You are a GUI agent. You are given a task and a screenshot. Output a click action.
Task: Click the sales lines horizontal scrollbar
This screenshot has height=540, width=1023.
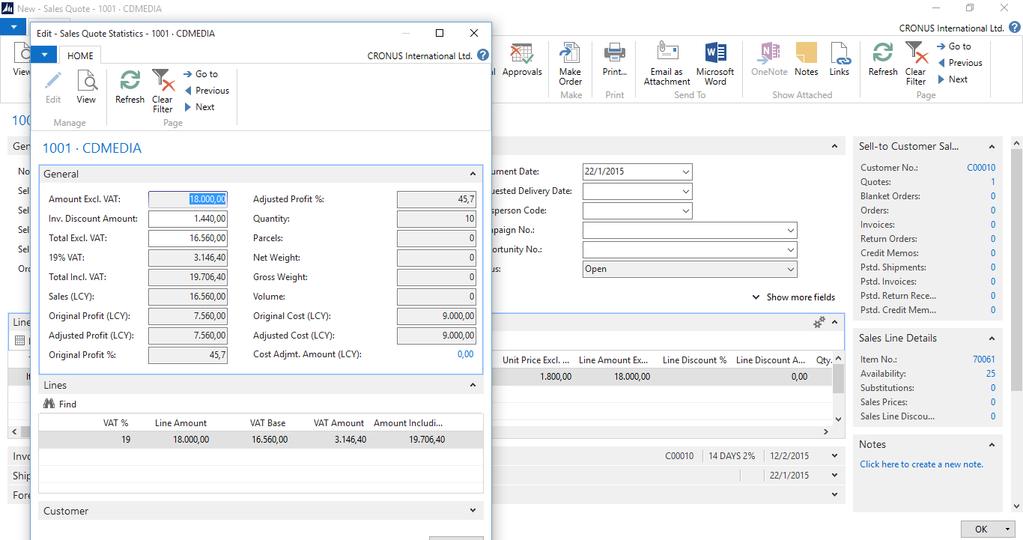click(421, 432)
